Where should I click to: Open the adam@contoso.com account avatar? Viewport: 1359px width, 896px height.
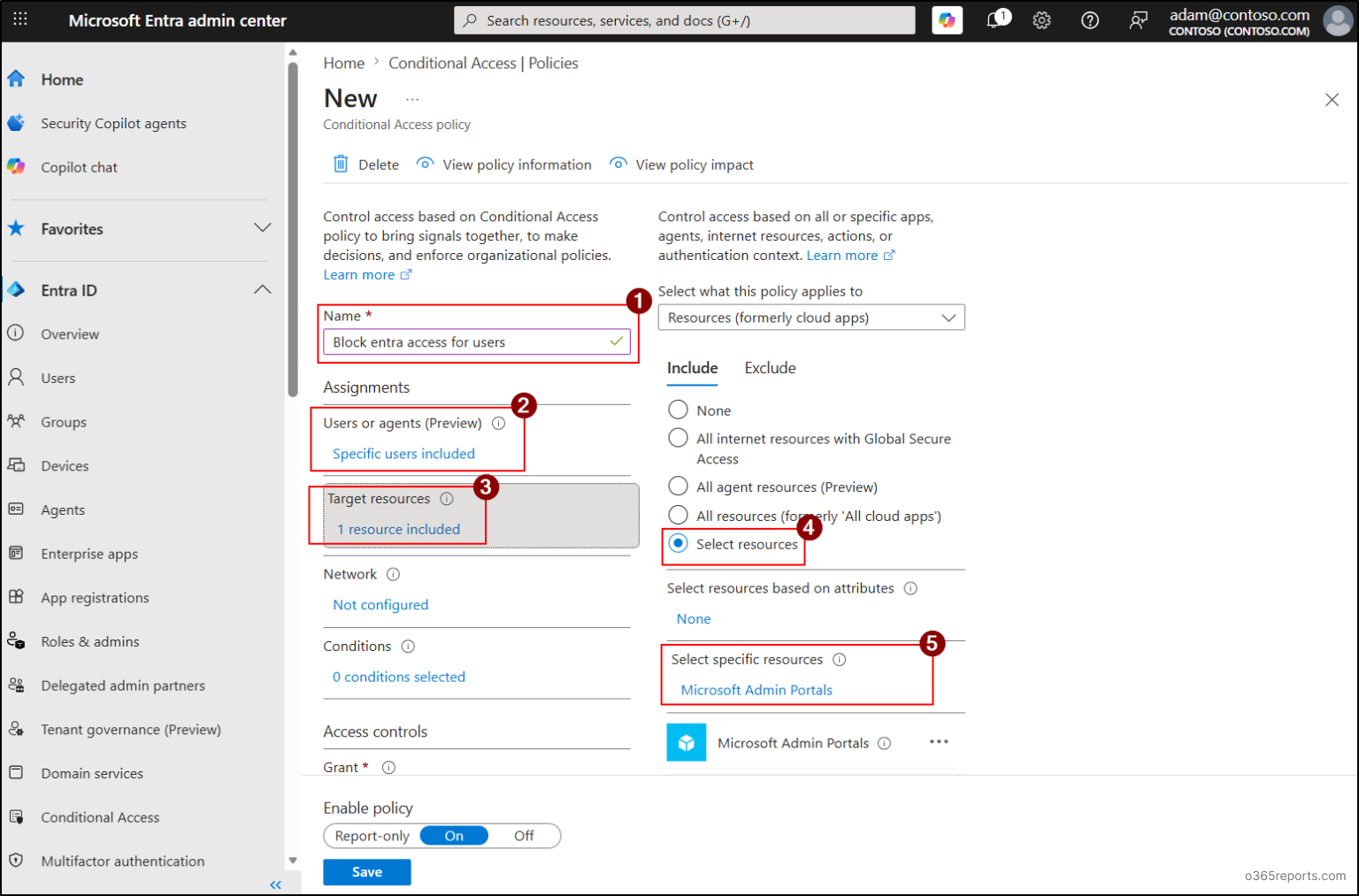pyautogui.click(x=1337, y=20)
